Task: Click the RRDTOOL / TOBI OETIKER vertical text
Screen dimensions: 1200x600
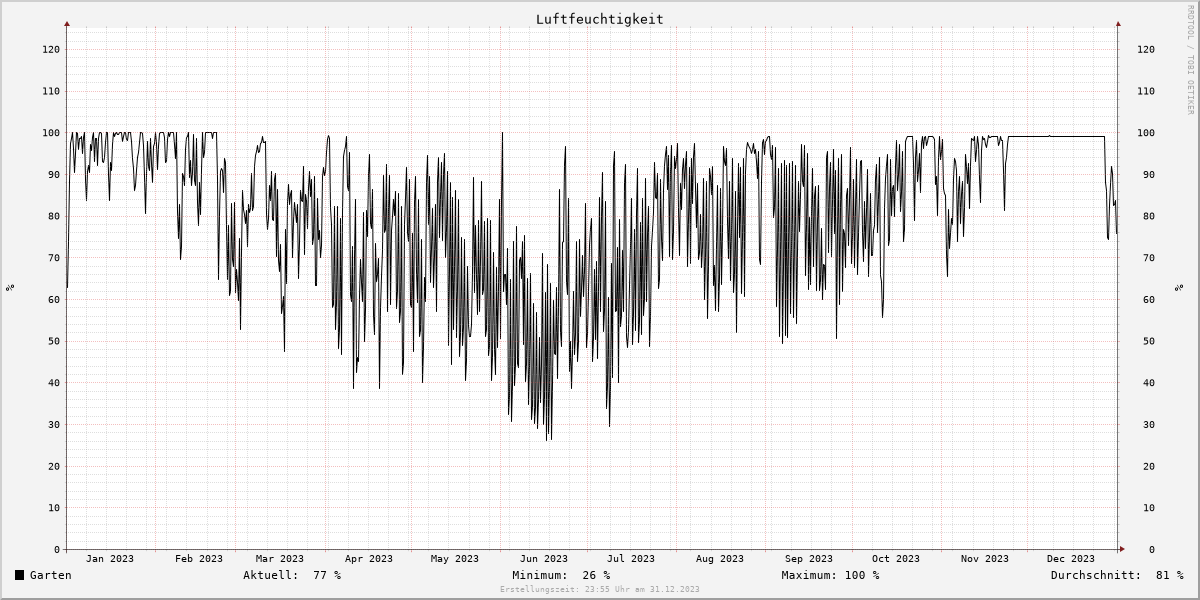Action: point(1190,59)
